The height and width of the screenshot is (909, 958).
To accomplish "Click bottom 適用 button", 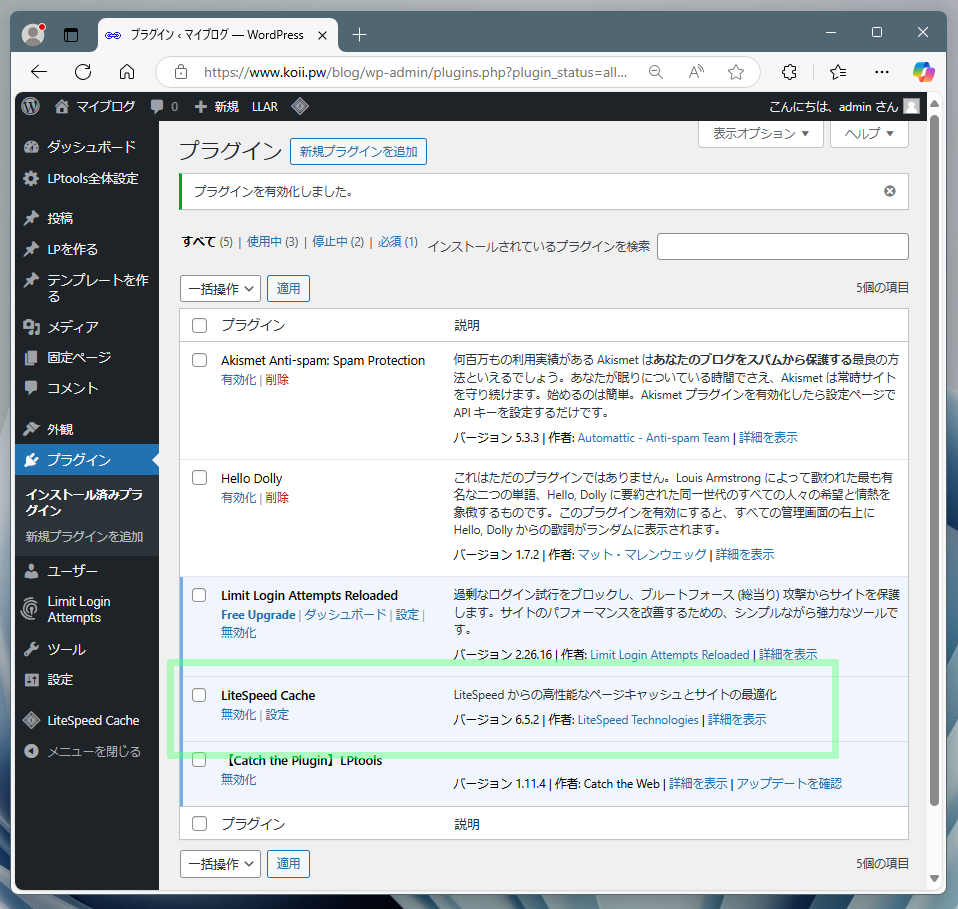I will tap(288, 864).
